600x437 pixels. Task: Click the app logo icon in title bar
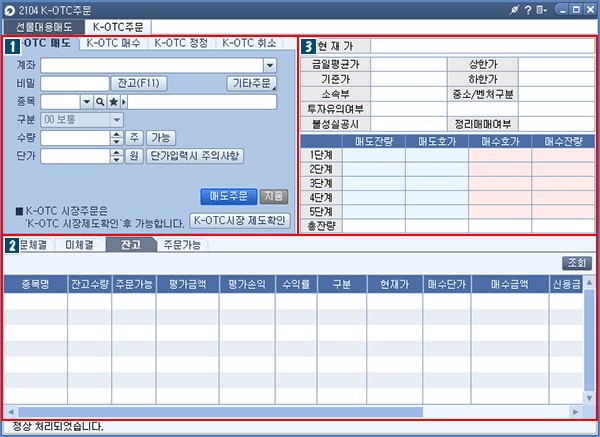9,11
